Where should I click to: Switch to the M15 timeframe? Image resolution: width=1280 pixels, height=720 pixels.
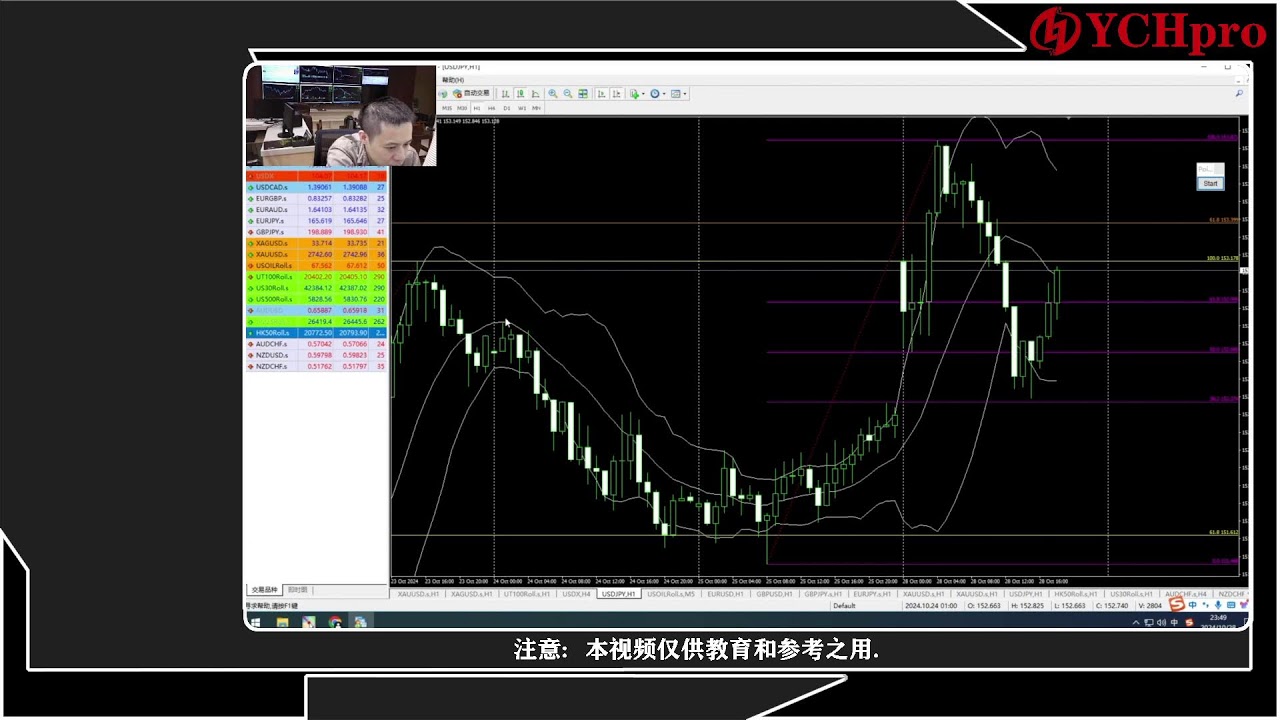(x=447, y=108)
